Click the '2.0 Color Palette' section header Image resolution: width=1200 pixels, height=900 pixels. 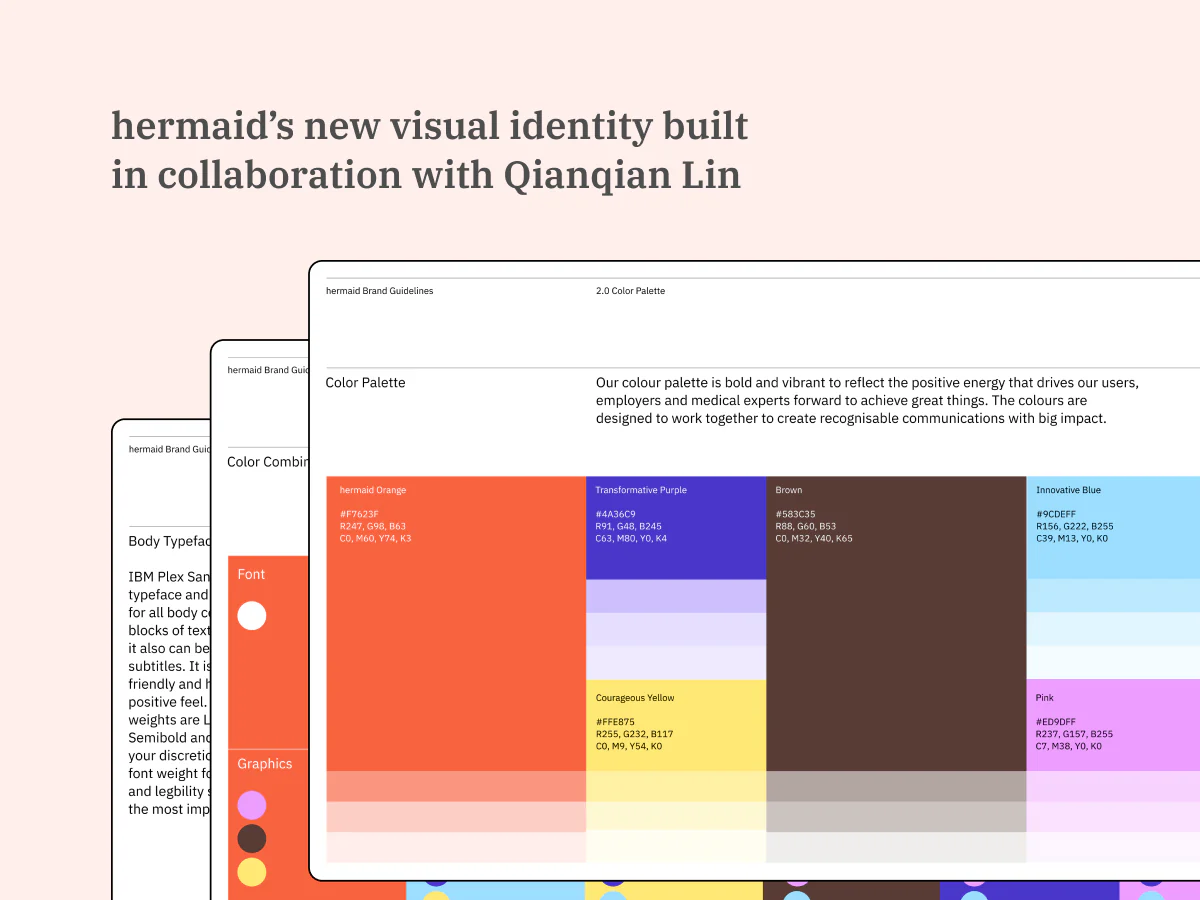click(630, 291)
